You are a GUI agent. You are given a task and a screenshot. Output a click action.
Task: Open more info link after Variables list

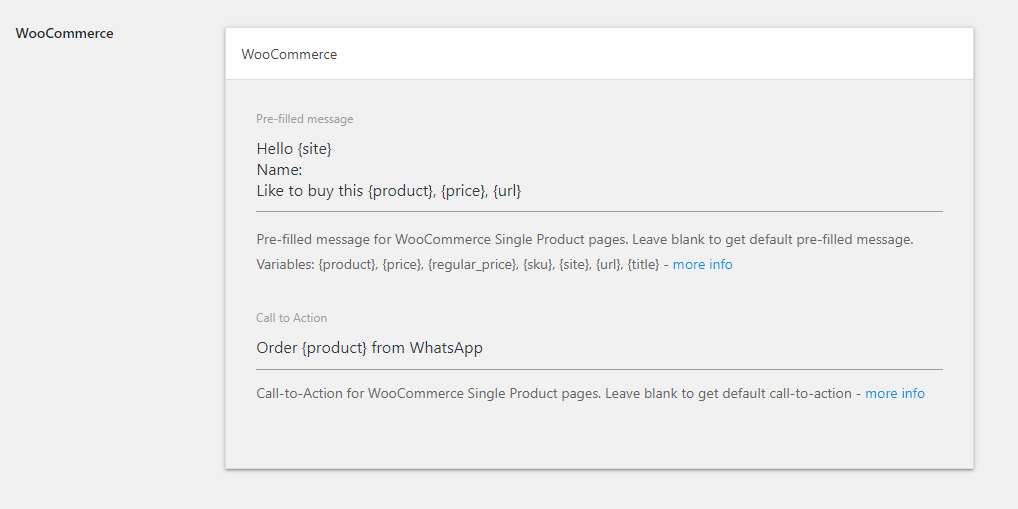tap(702, 265)
